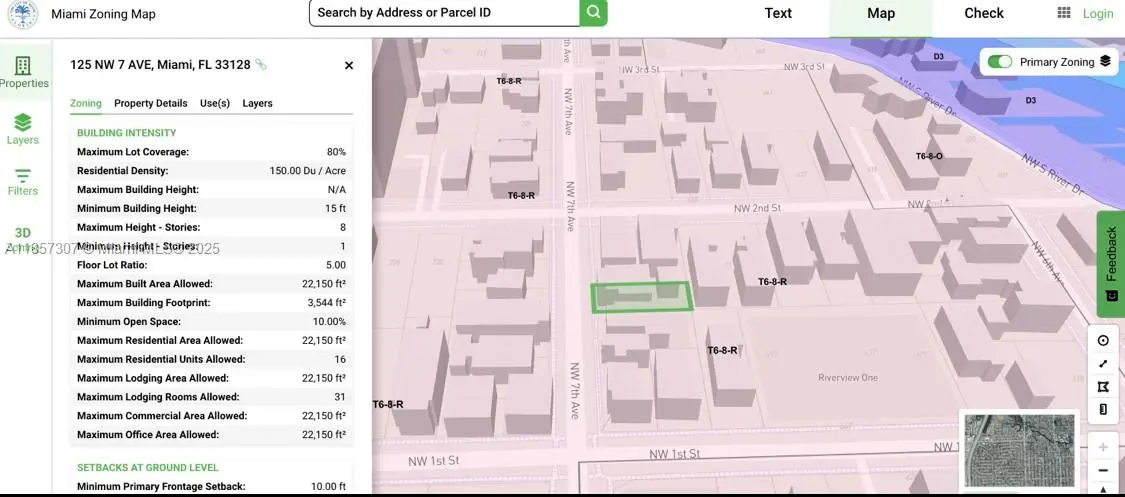1125x497 pixels.
Task: Close the property details panel
Action: pyautogui.click(x=349, y=66)
